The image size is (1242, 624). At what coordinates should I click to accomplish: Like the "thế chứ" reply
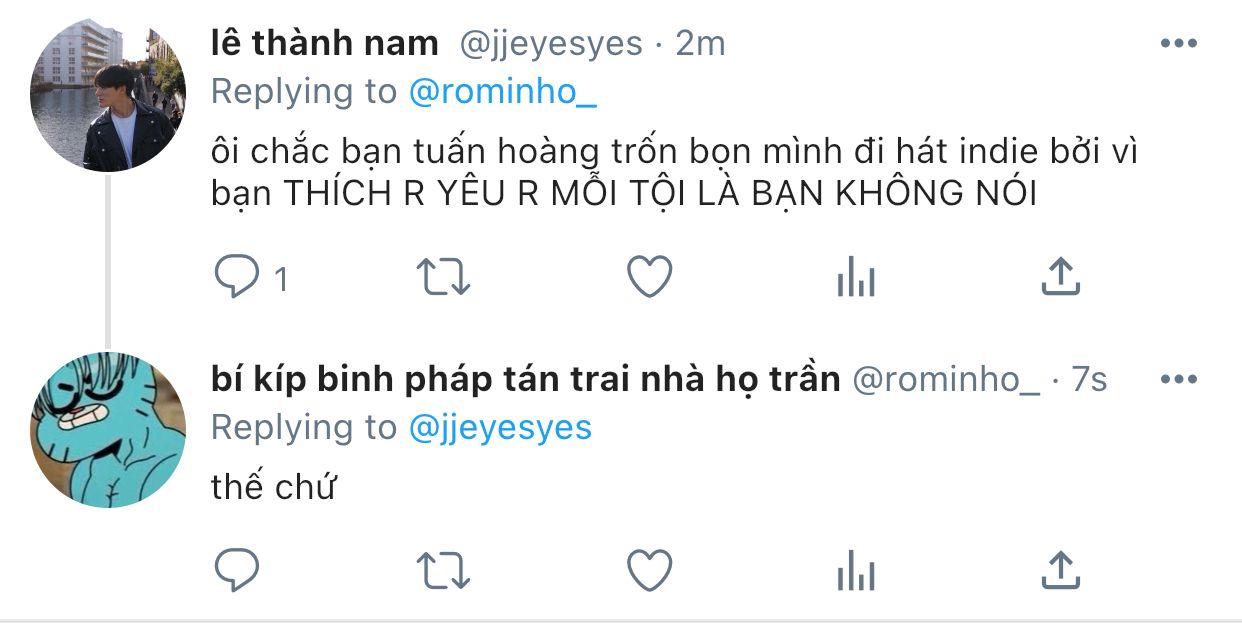point(650,571)
